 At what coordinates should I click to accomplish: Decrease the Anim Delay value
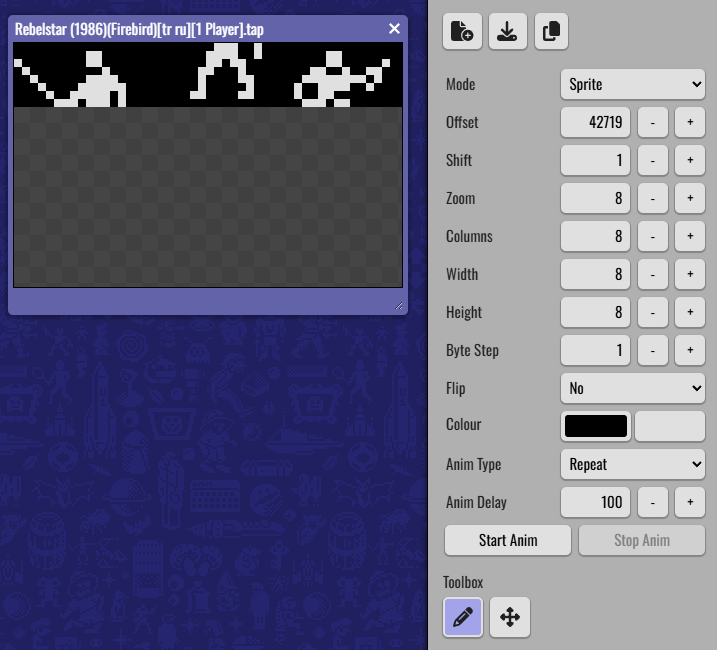point(653,502)
